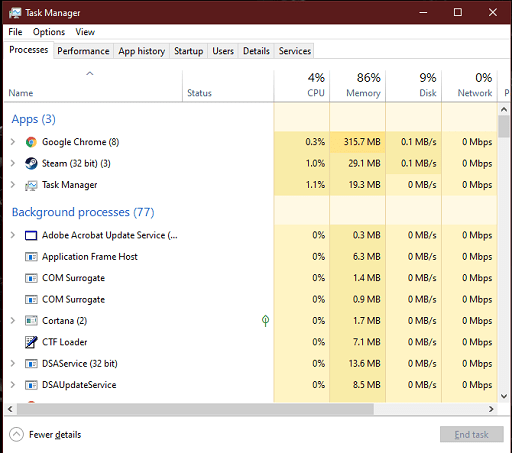
Task: Click the 13.6 MB memory value
Action: coord(364,363)
